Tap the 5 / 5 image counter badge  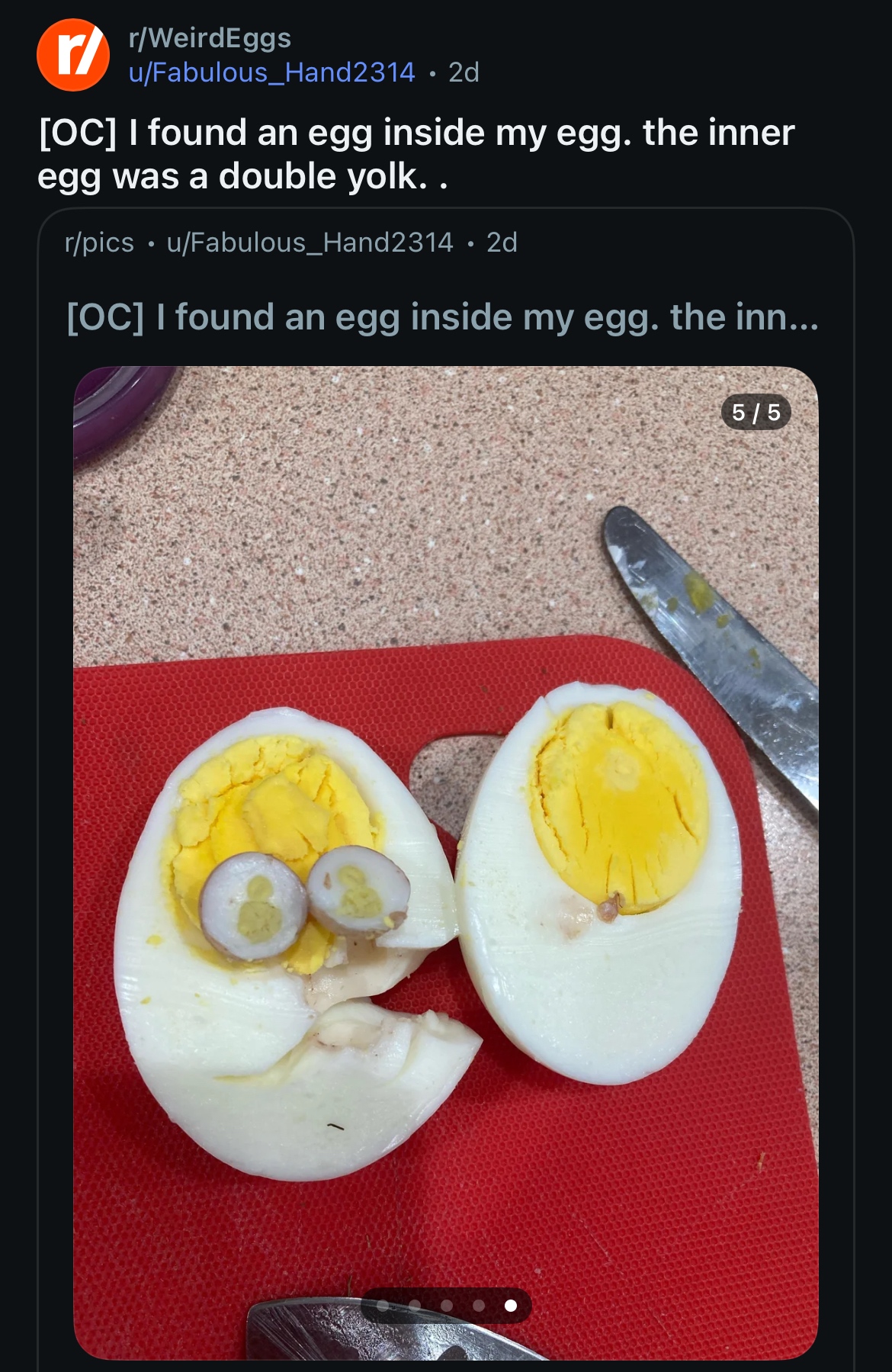(756, 413)
